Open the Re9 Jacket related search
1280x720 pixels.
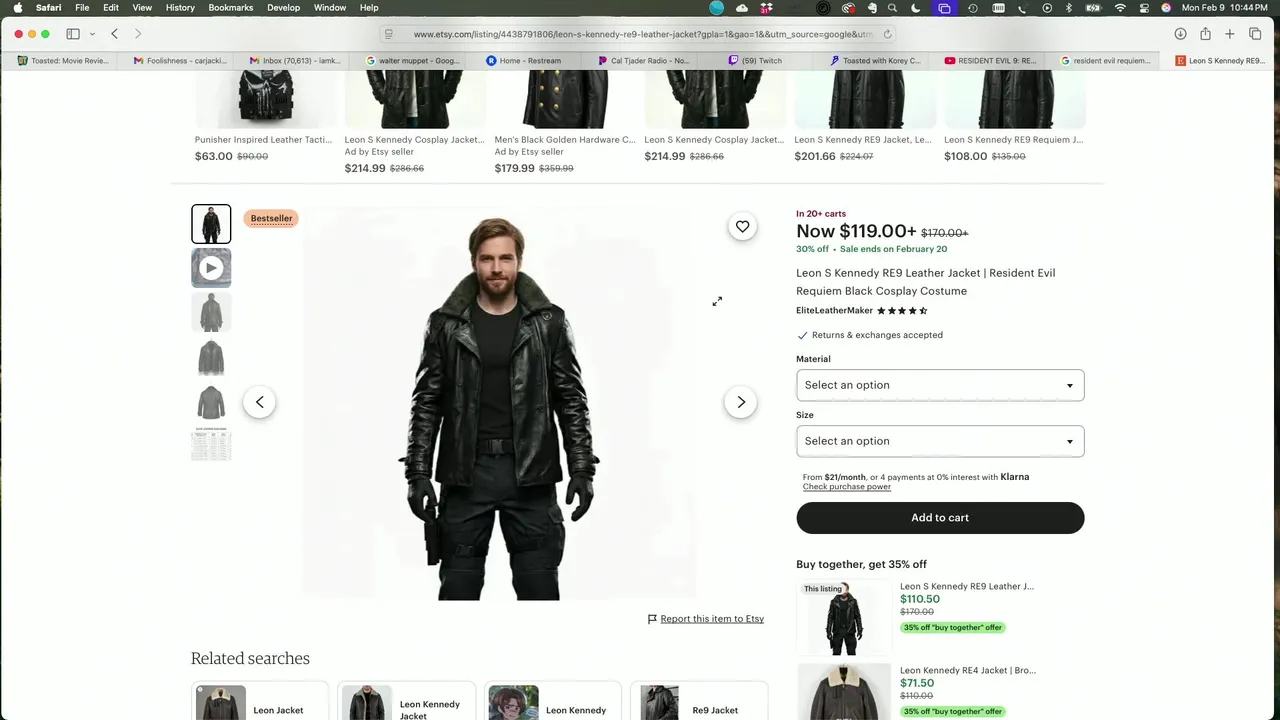pyautogui.click(x=699, y=703)
